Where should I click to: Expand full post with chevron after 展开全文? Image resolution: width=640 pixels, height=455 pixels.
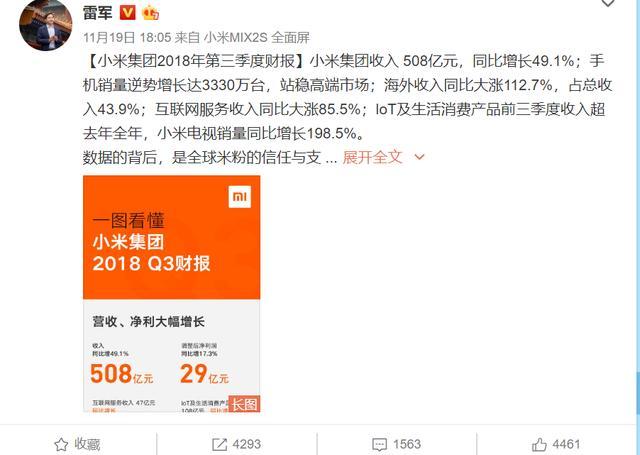point(419,157)
